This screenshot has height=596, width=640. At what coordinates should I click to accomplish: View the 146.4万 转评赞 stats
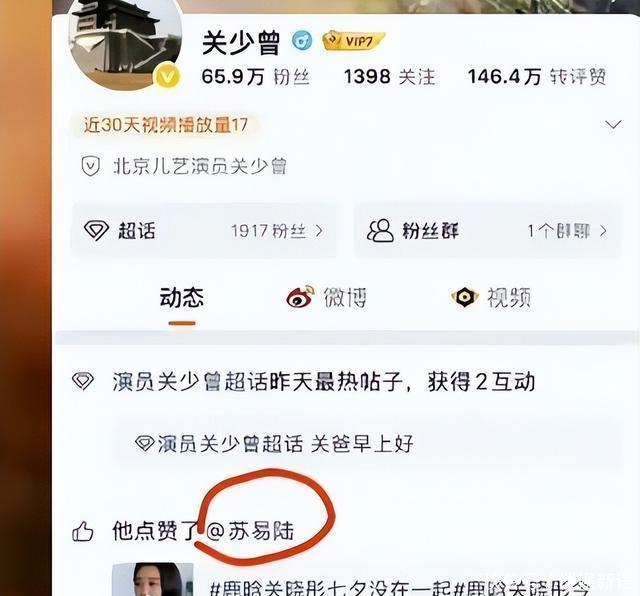(537, 77)
